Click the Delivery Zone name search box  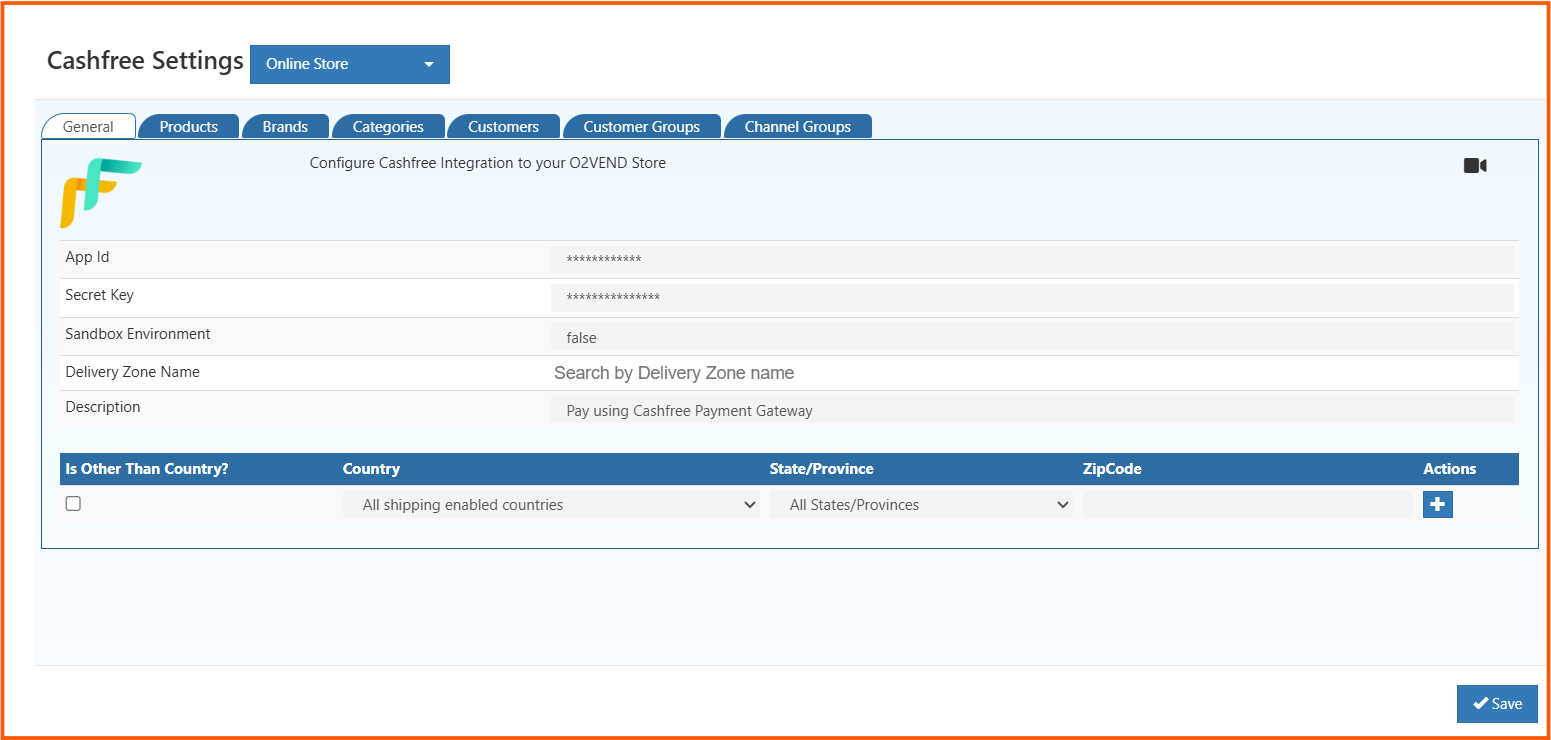point(1031,373)
